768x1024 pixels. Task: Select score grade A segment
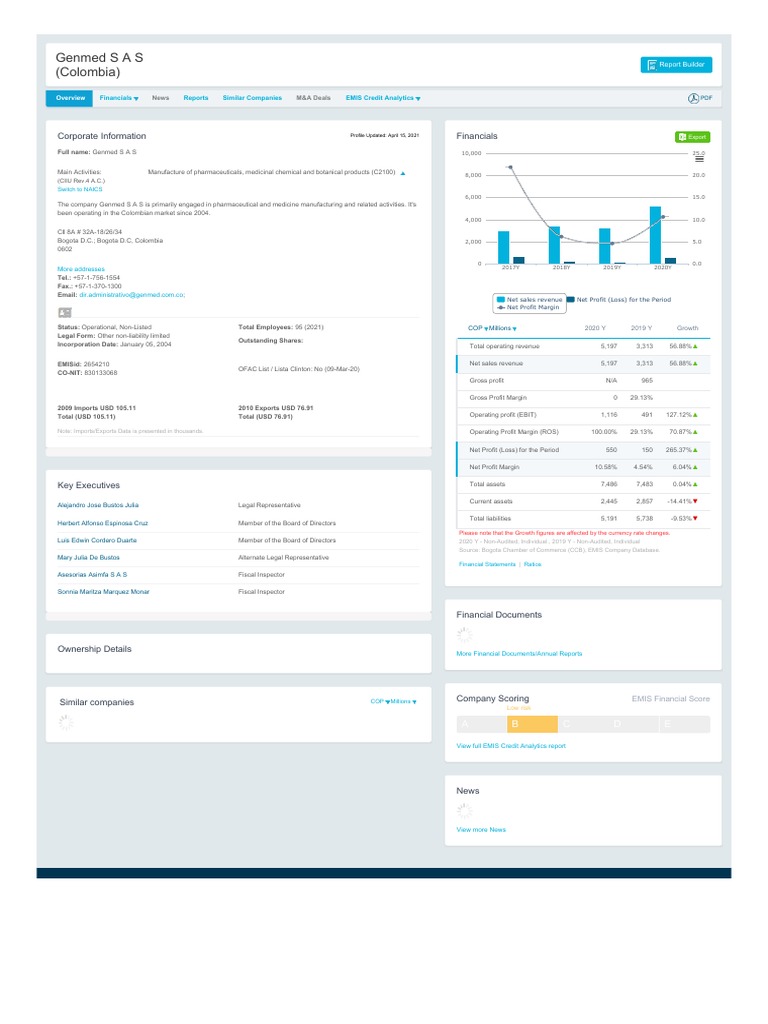[x=481, y=724]
